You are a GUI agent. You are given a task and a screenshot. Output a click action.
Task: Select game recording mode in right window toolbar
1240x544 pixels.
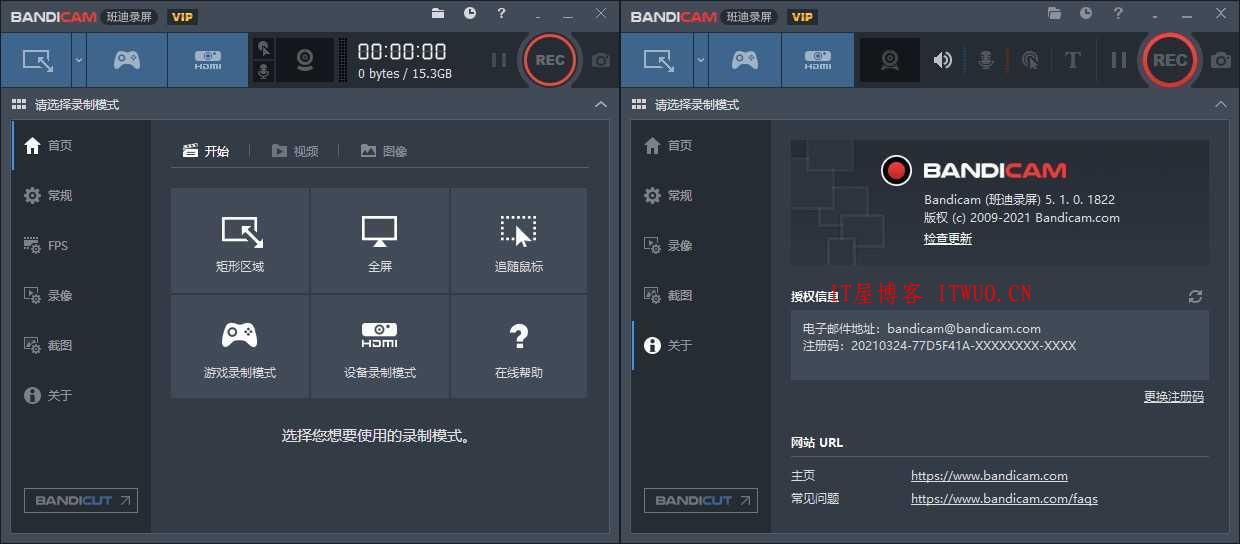pyautogui.click(x=745, y=60)
